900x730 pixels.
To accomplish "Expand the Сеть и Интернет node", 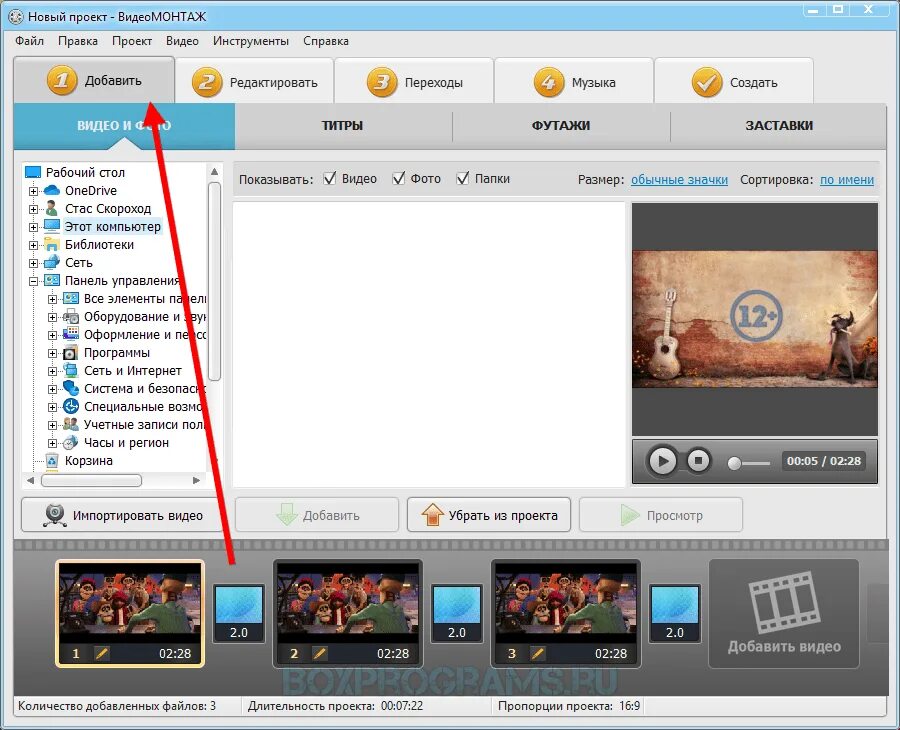I will [x=52, y=371].
